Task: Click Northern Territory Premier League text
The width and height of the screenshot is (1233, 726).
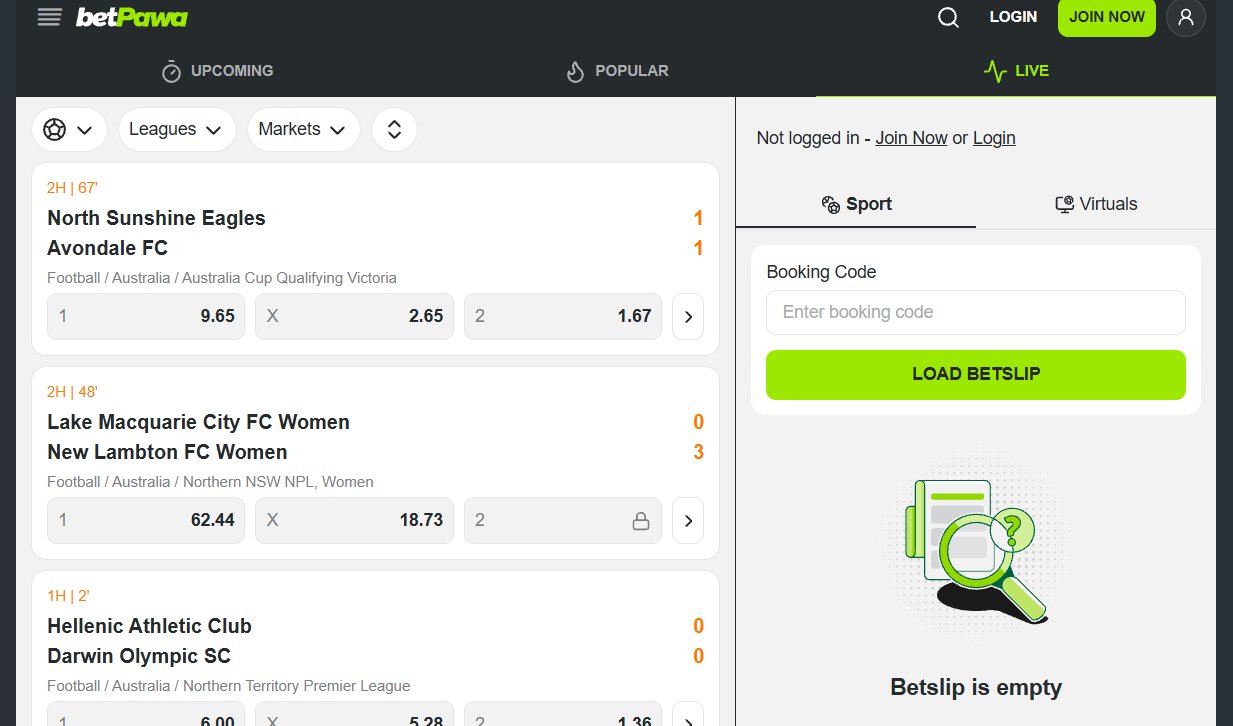Action: [x=297, y=686]
